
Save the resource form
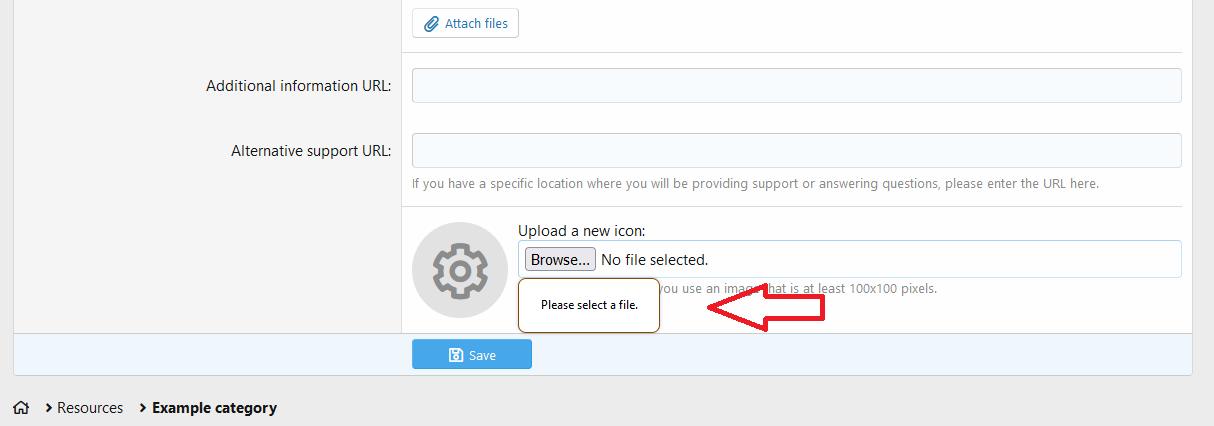click(472, 355)
